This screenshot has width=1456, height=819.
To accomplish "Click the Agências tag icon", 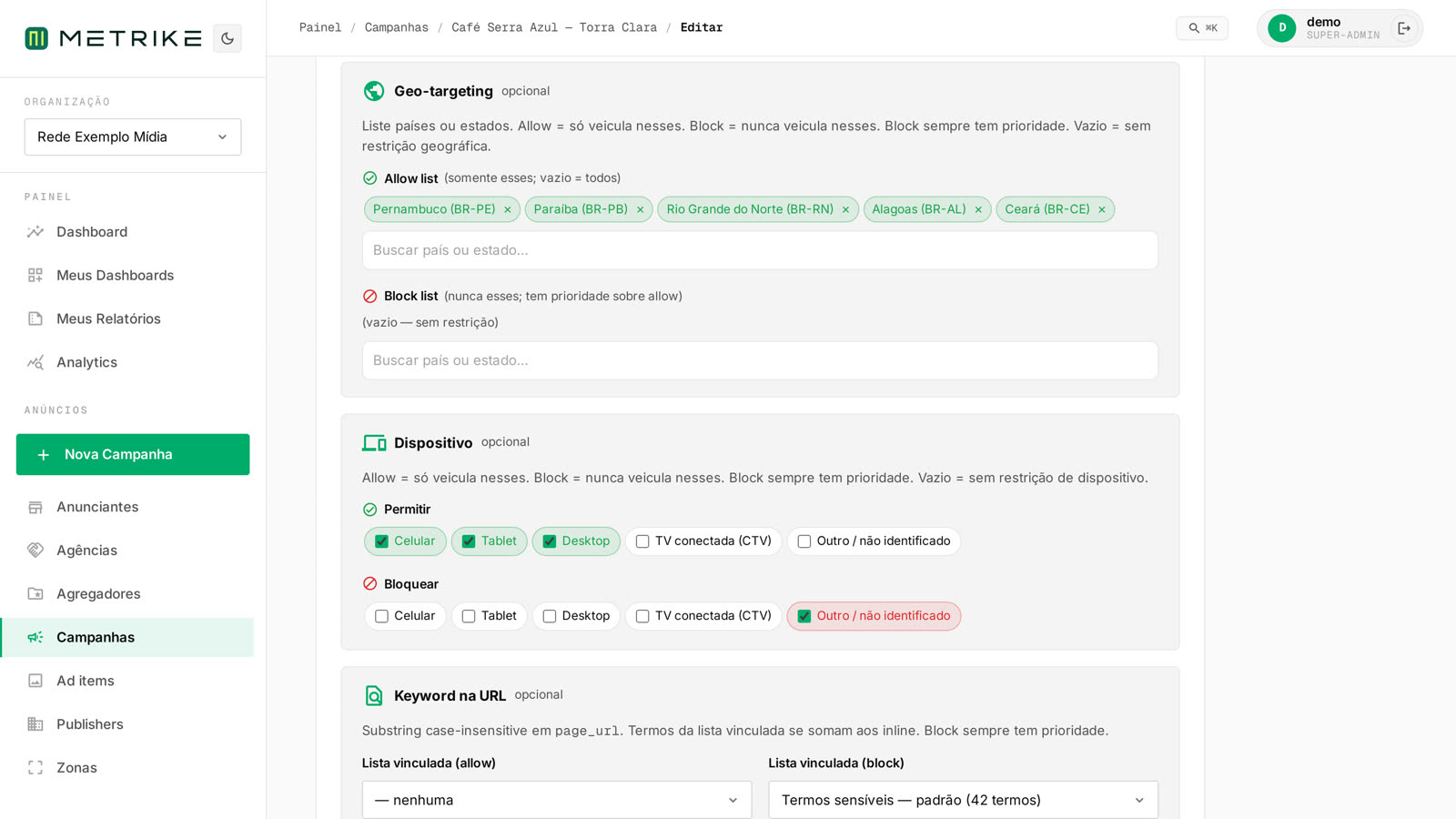I will (35, 550).
